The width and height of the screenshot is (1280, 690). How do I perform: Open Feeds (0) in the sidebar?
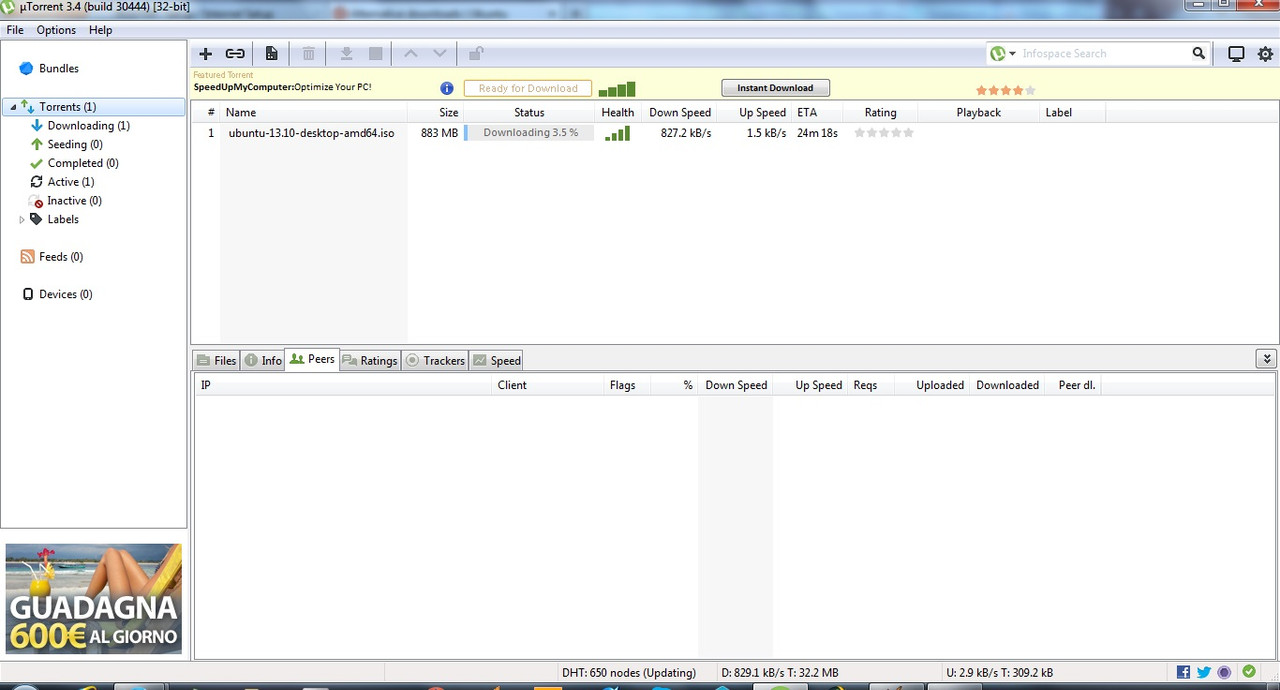(x=52, y=257)
